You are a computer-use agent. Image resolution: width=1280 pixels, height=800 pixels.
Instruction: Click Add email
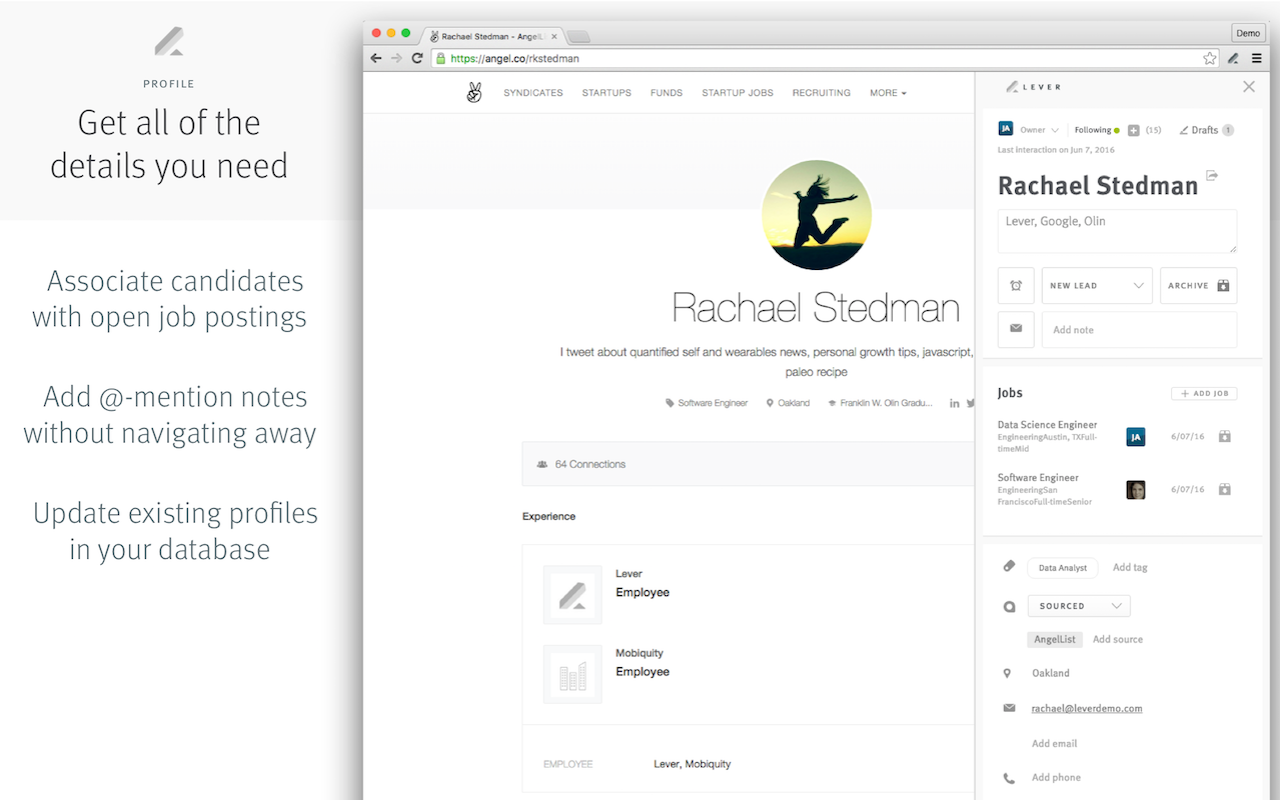[1055, 743]
